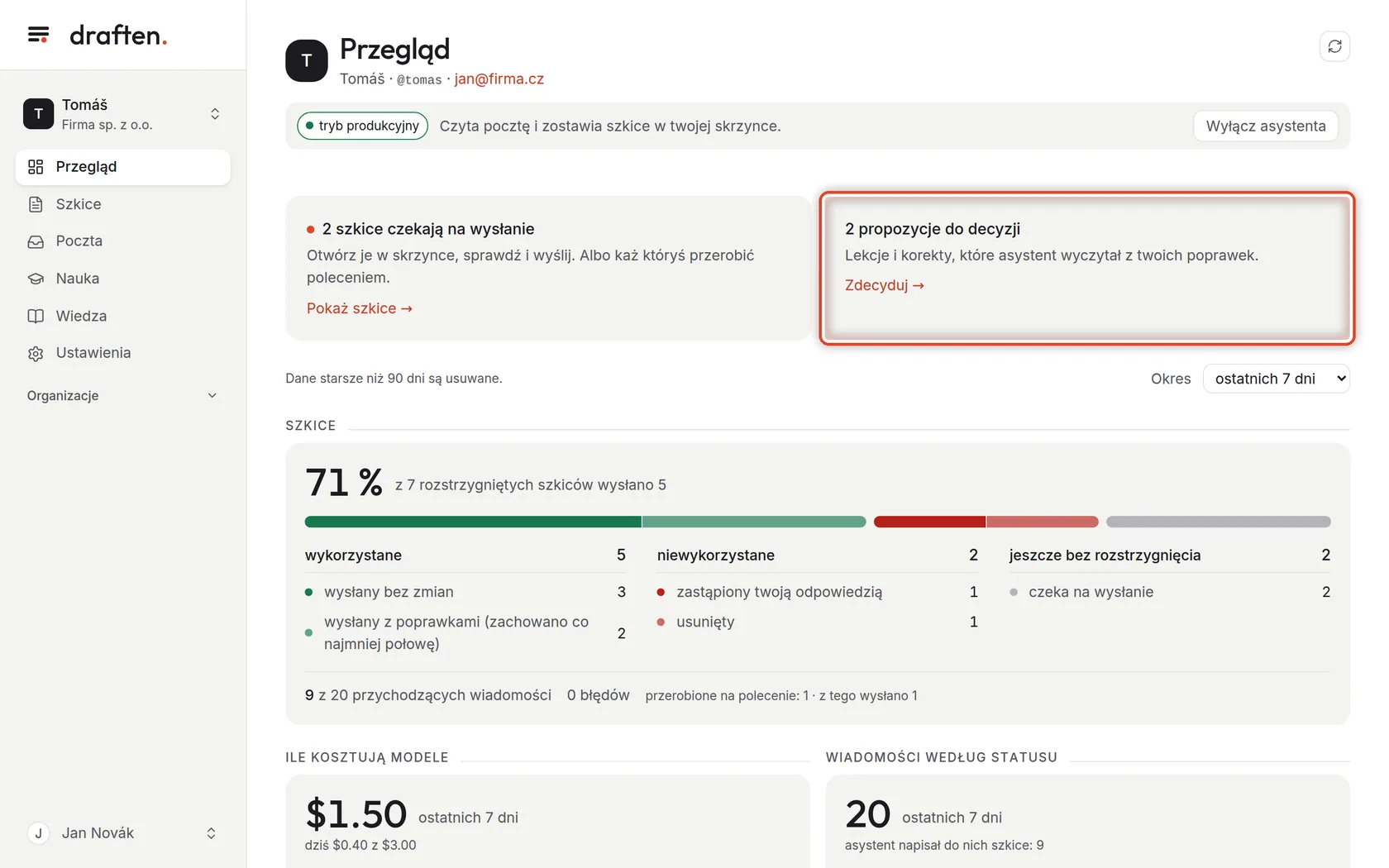Open the Okres period dropdown
Image resolution: width=1389 pixels, height=868 pixels.
1276,379
